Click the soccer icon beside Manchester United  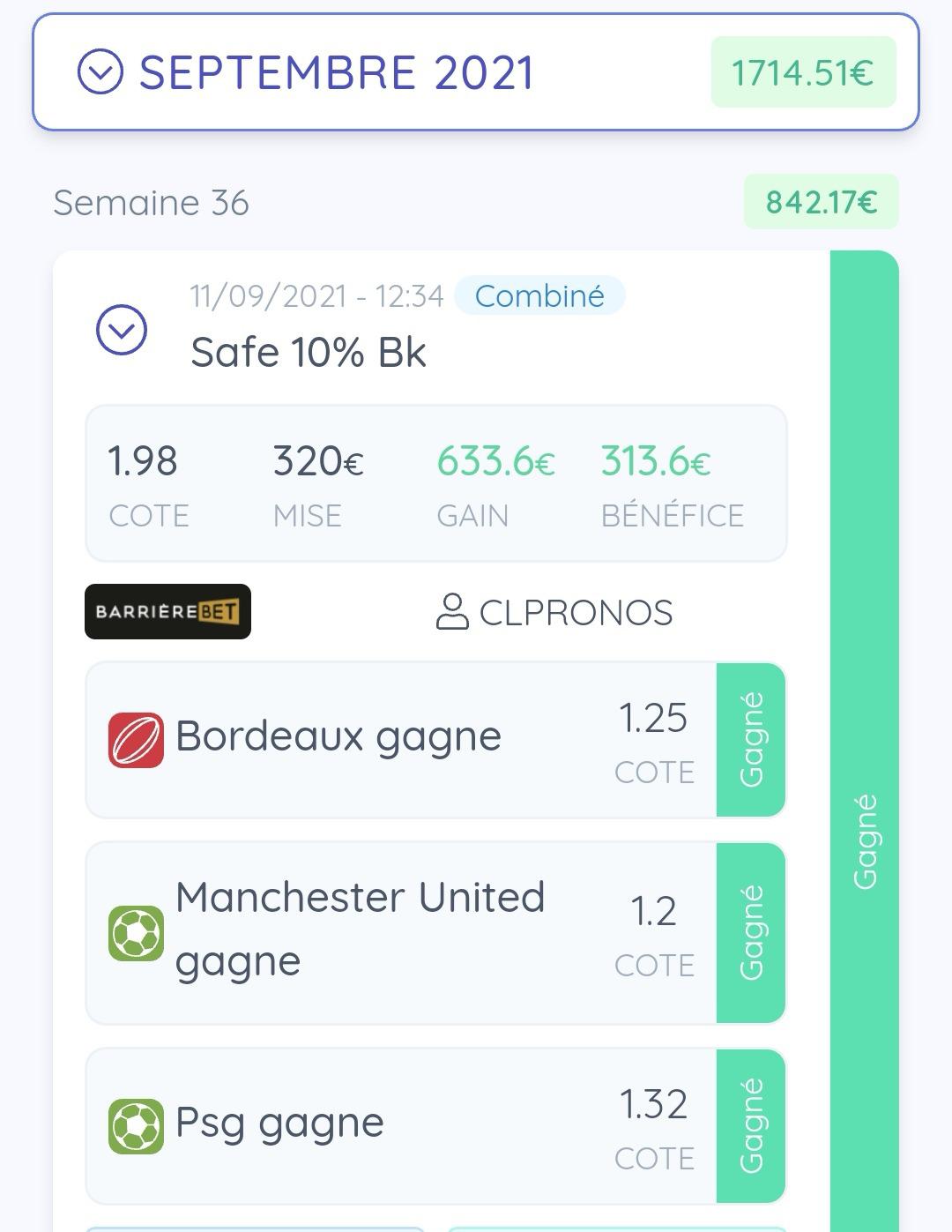click(136, 933)
